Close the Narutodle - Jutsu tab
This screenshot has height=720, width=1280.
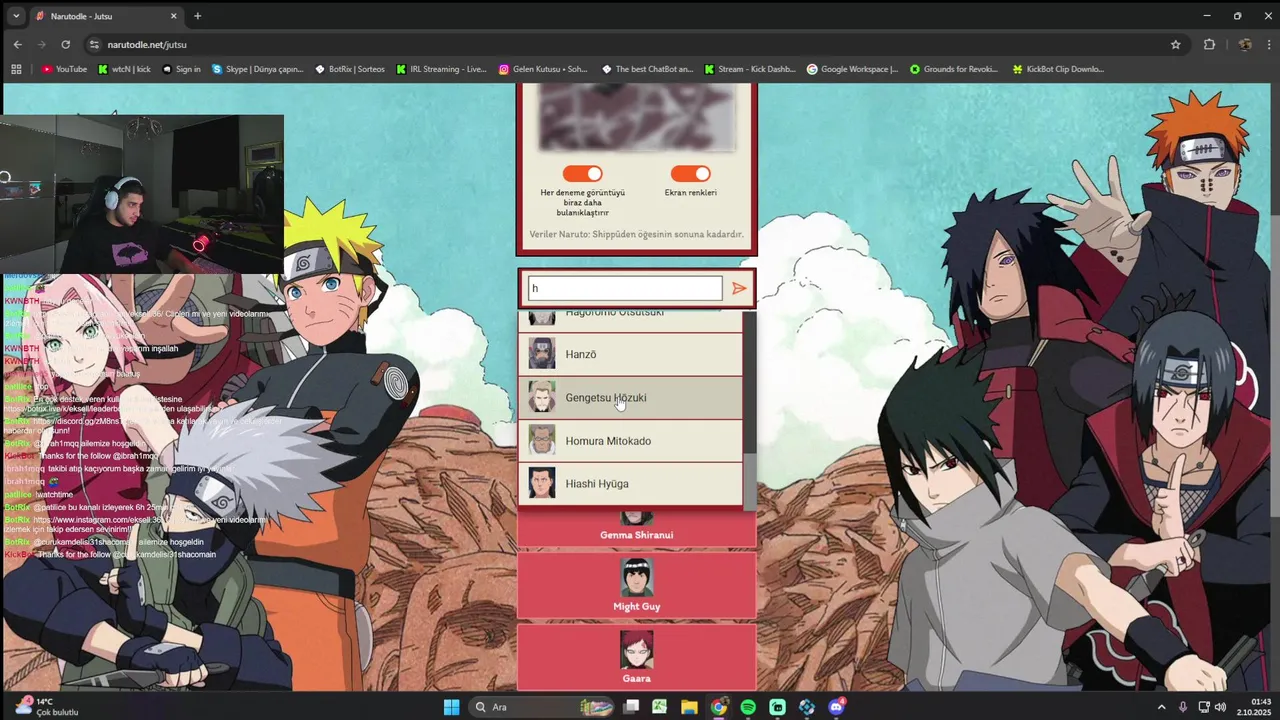coord(173,16)
